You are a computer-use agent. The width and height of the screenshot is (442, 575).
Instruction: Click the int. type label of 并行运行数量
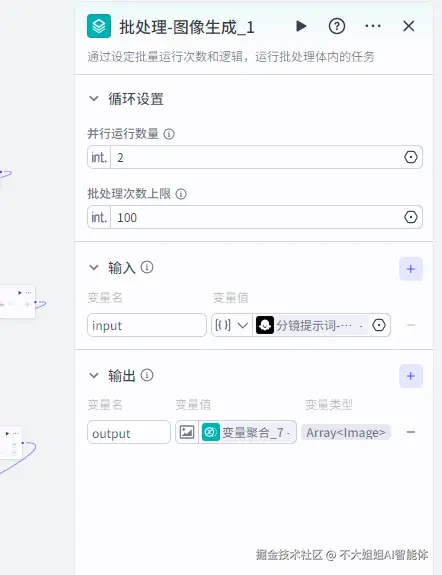point(99,157)
